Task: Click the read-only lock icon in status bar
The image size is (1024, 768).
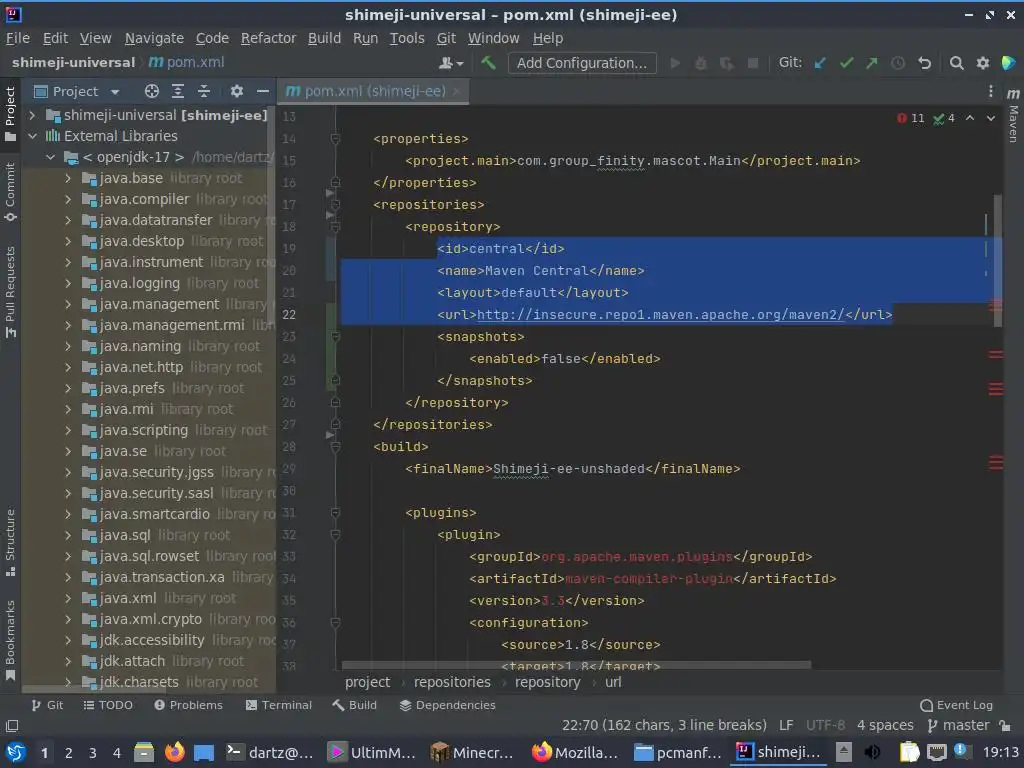Action: (x=1005, y=725)
